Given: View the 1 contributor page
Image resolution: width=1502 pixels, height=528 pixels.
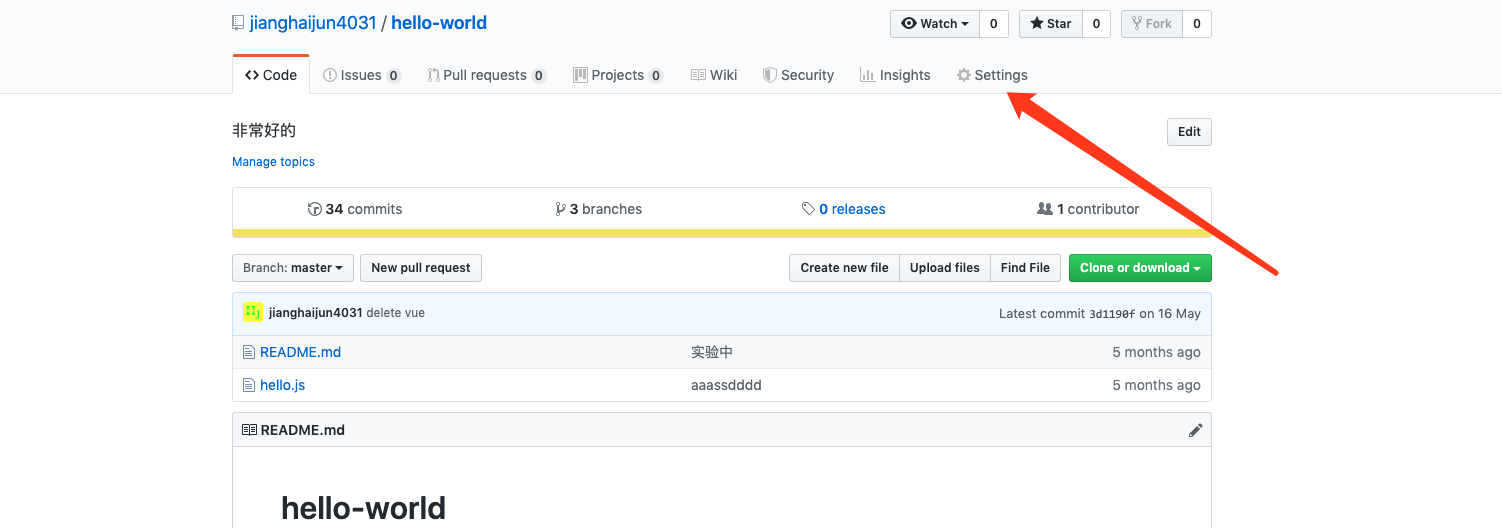Looking at the screenshot, I should coord(1088,209).
